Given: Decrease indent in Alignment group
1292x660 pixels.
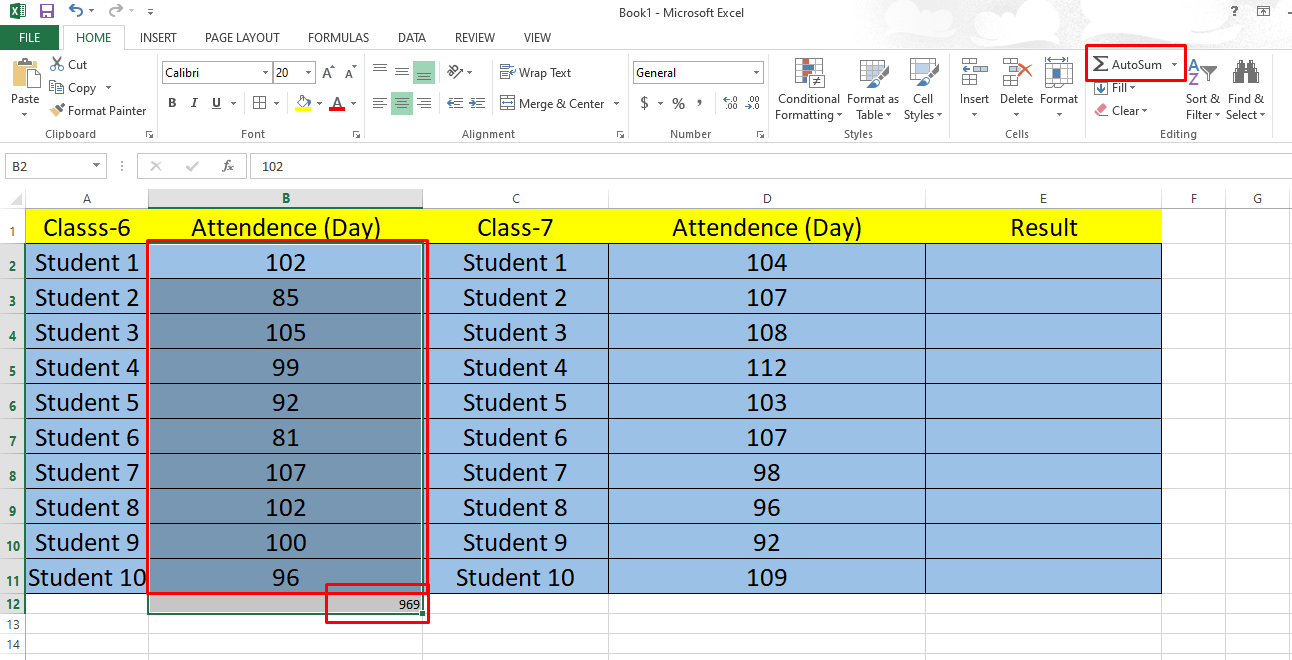Looking at the screenshot, I should (455, 103).
